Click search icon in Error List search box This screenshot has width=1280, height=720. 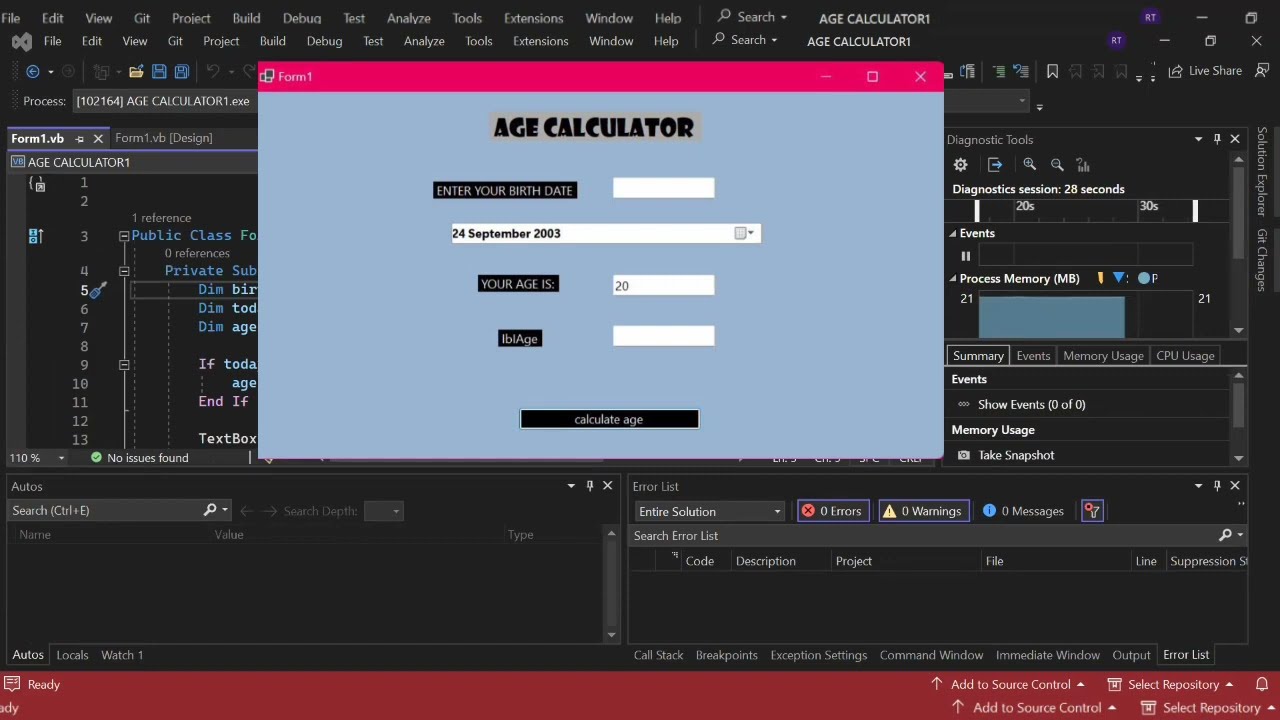pyautogui.click(x=1225, y=535)
